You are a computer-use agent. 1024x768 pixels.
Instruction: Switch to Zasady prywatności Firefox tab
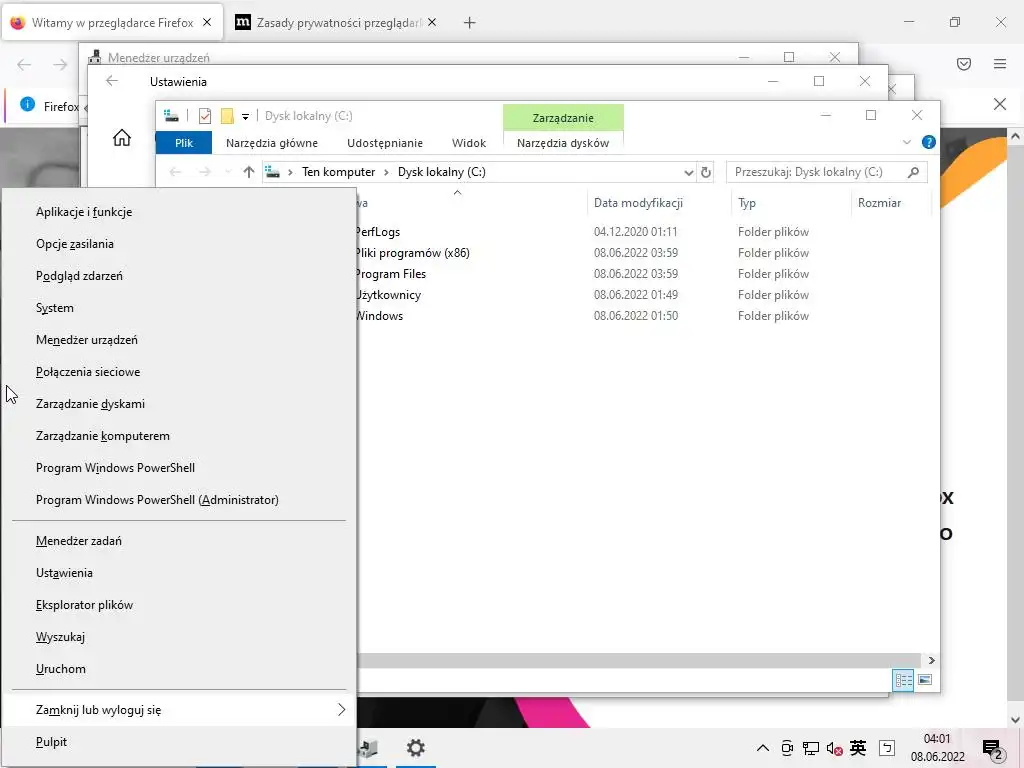[338, 23]
